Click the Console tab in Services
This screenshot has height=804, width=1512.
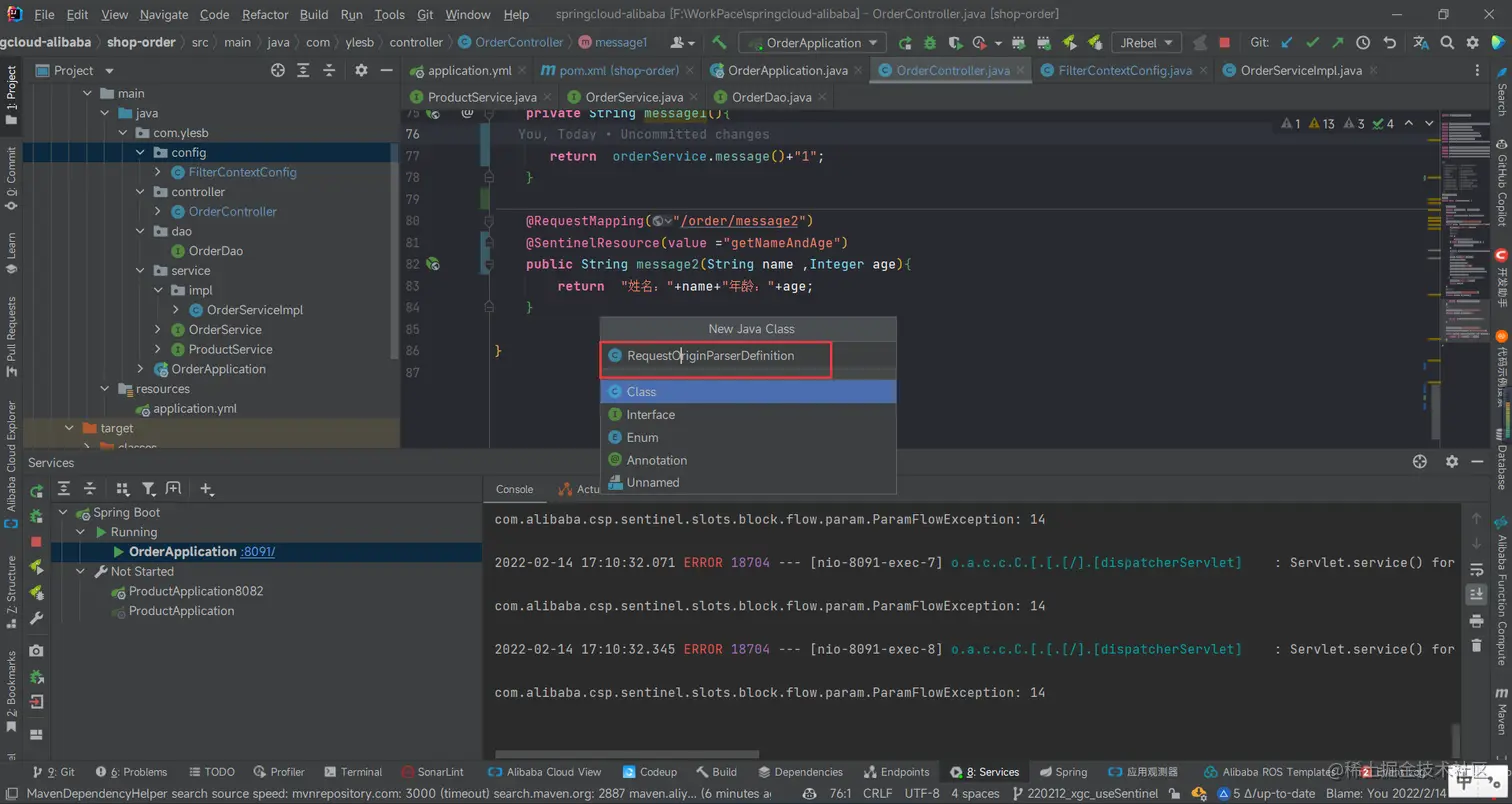pos(515,489)
